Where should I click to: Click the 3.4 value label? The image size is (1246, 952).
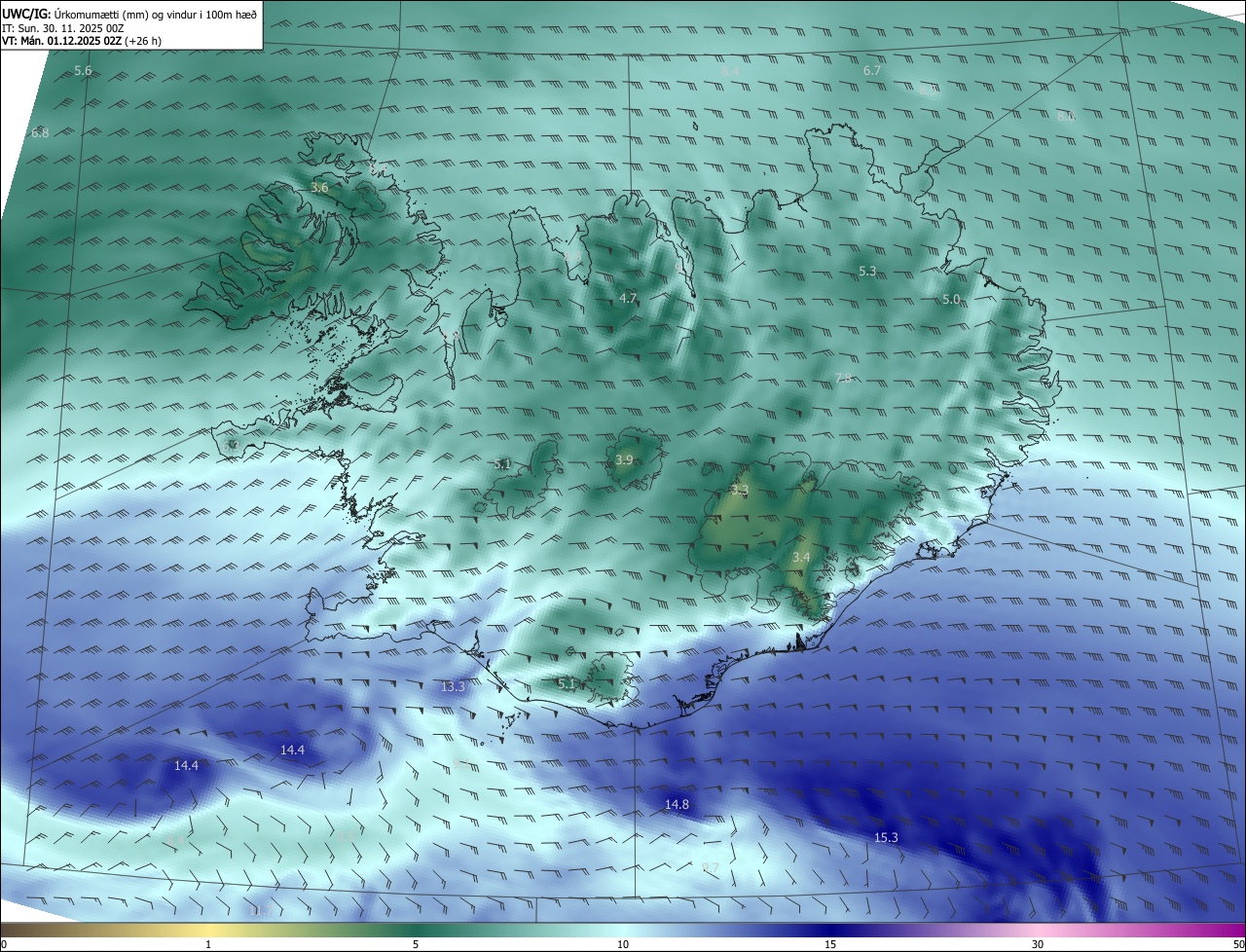(x=801, y=558)
